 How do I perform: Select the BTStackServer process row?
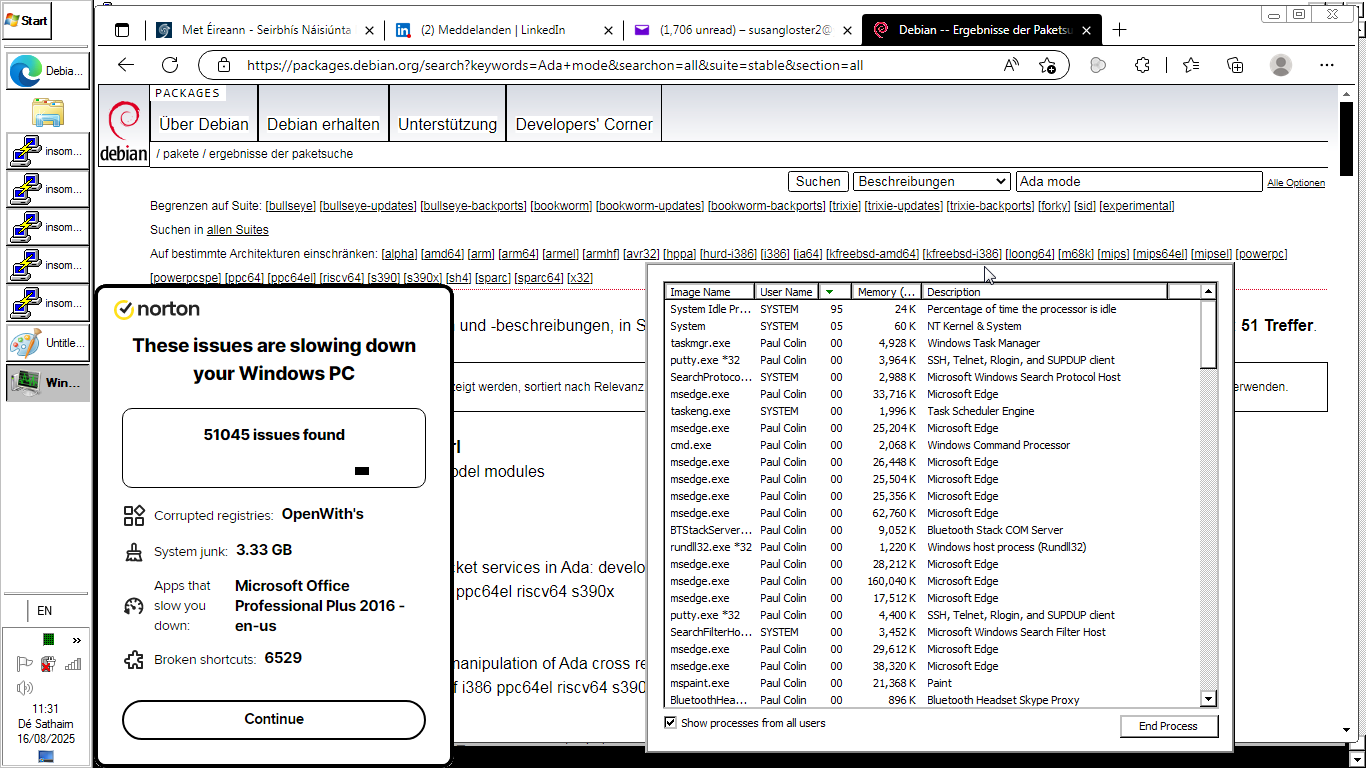point(933,530)
